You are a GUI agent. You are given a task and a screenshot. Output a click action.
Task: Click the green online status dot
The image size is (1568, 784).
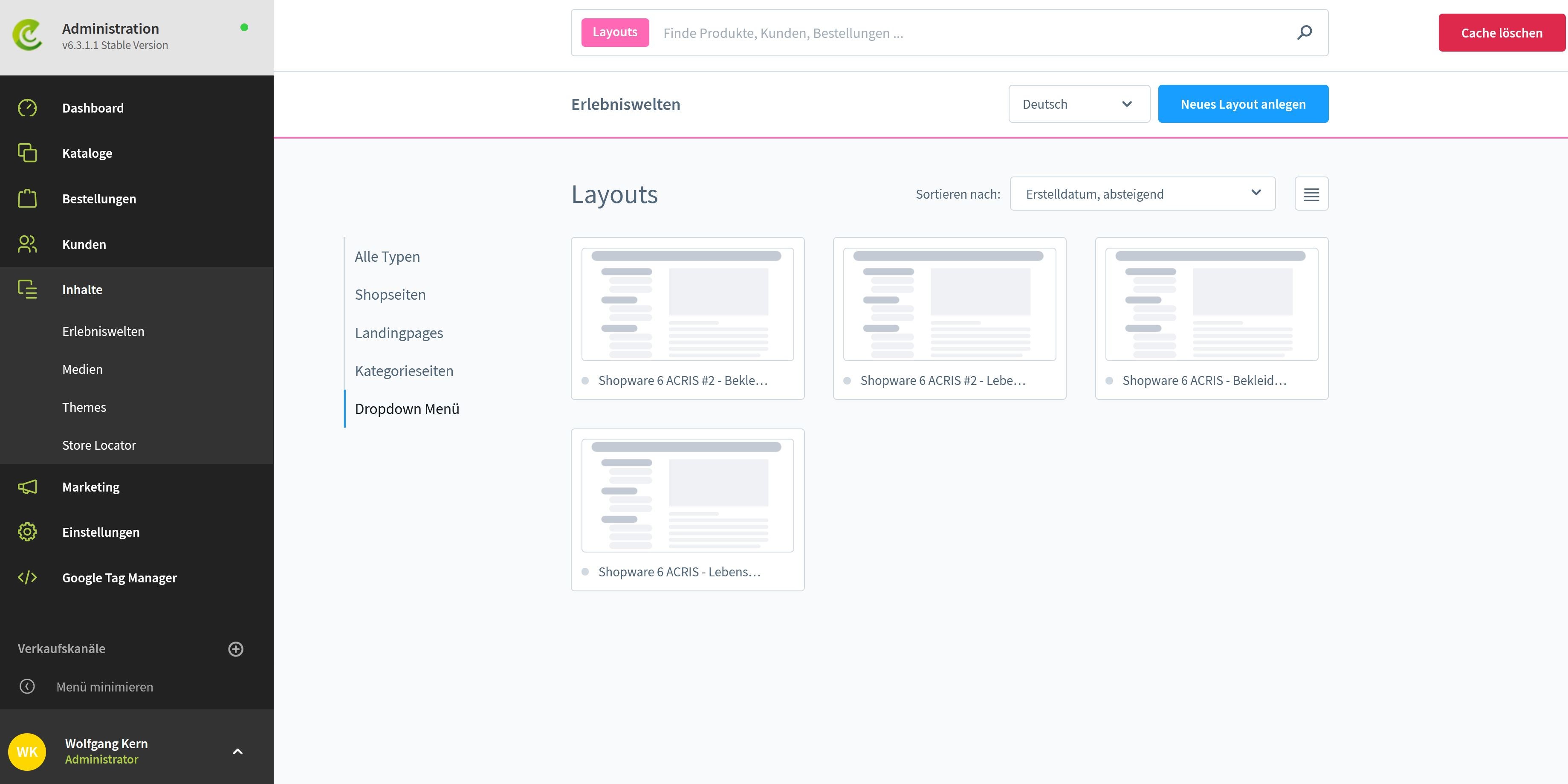(x=244, y=27)
